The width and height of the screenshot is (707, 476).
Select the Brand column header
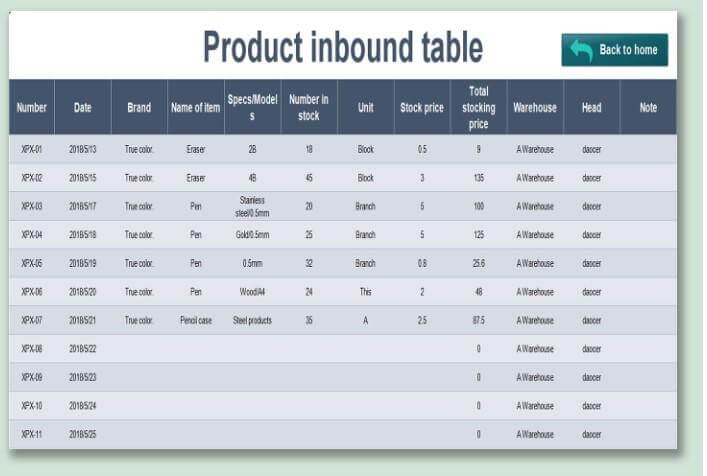(x=139, y=107)
